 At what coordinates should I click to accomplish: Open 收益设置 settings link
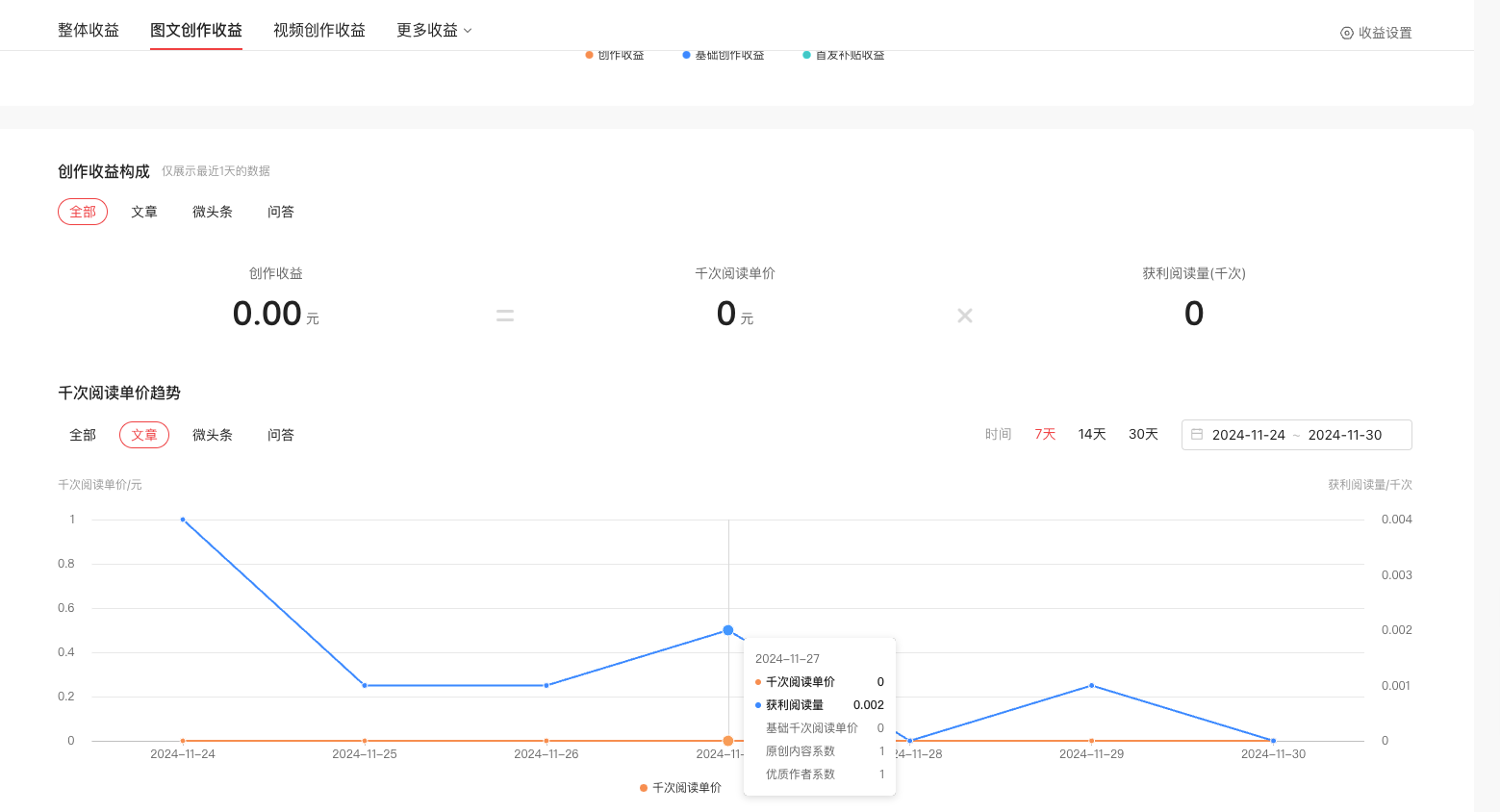(1376, 33)
